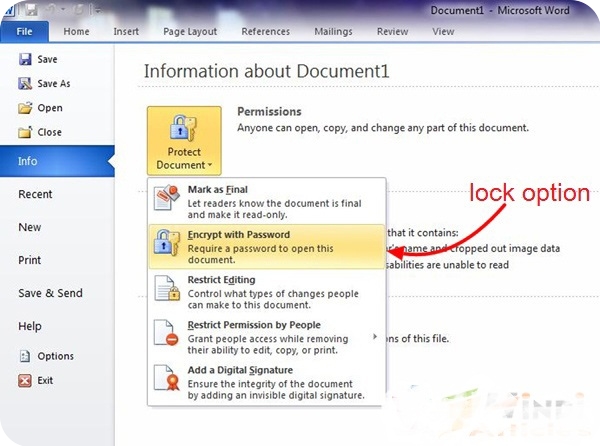Screen dimensions: 600x446
Task: Click the lock and key icon in Protect Document
Action: point(183,128)
